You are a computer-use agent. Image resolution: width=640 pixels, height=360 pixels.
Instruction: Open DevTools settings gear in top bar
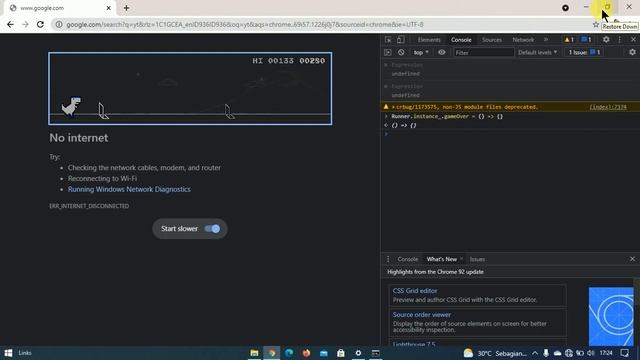point(606,40)
